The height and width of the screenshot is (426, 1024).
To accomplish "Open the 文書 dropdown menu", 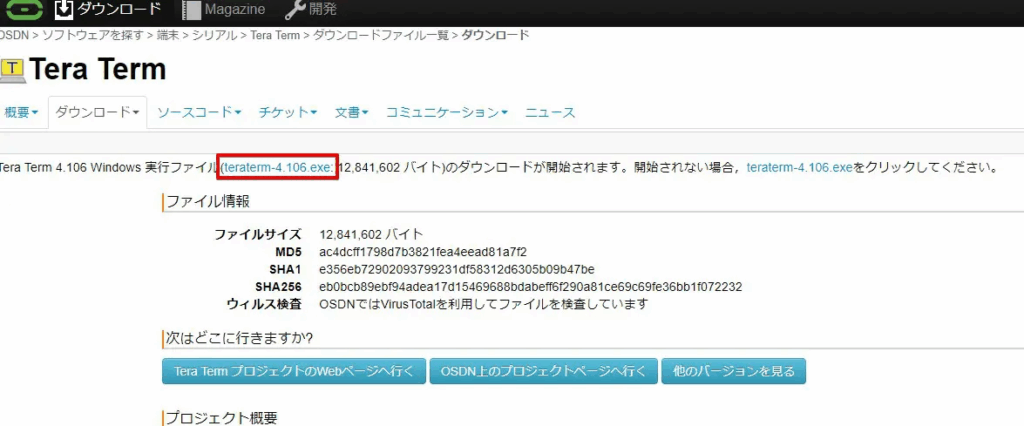I will click(x=352, y=113).
